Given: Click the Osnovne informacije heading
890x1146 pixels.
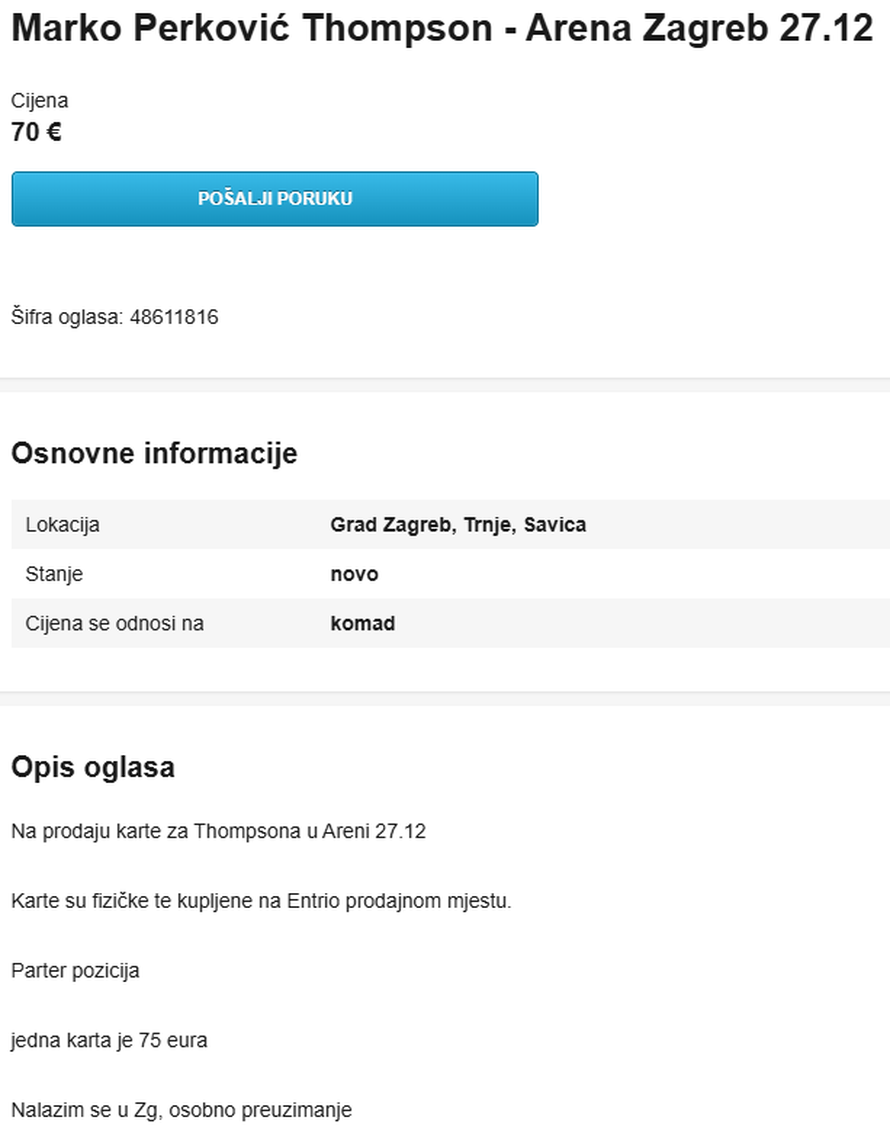Looking at the screenshot, I should click(x=154, y=453).
